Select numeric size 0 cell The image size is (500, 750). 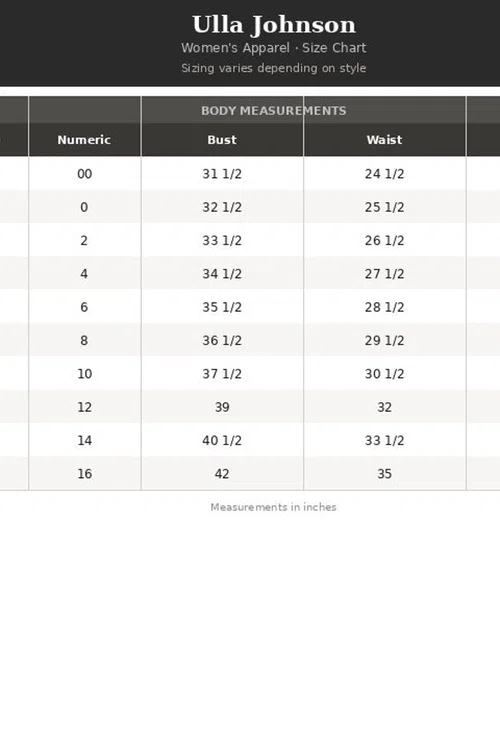point(85,207)
